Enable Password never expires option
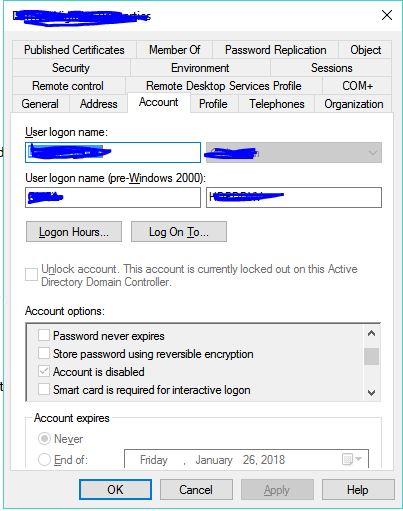The width and height of the screenshot is (403, 511). click(x=44, y=335)
